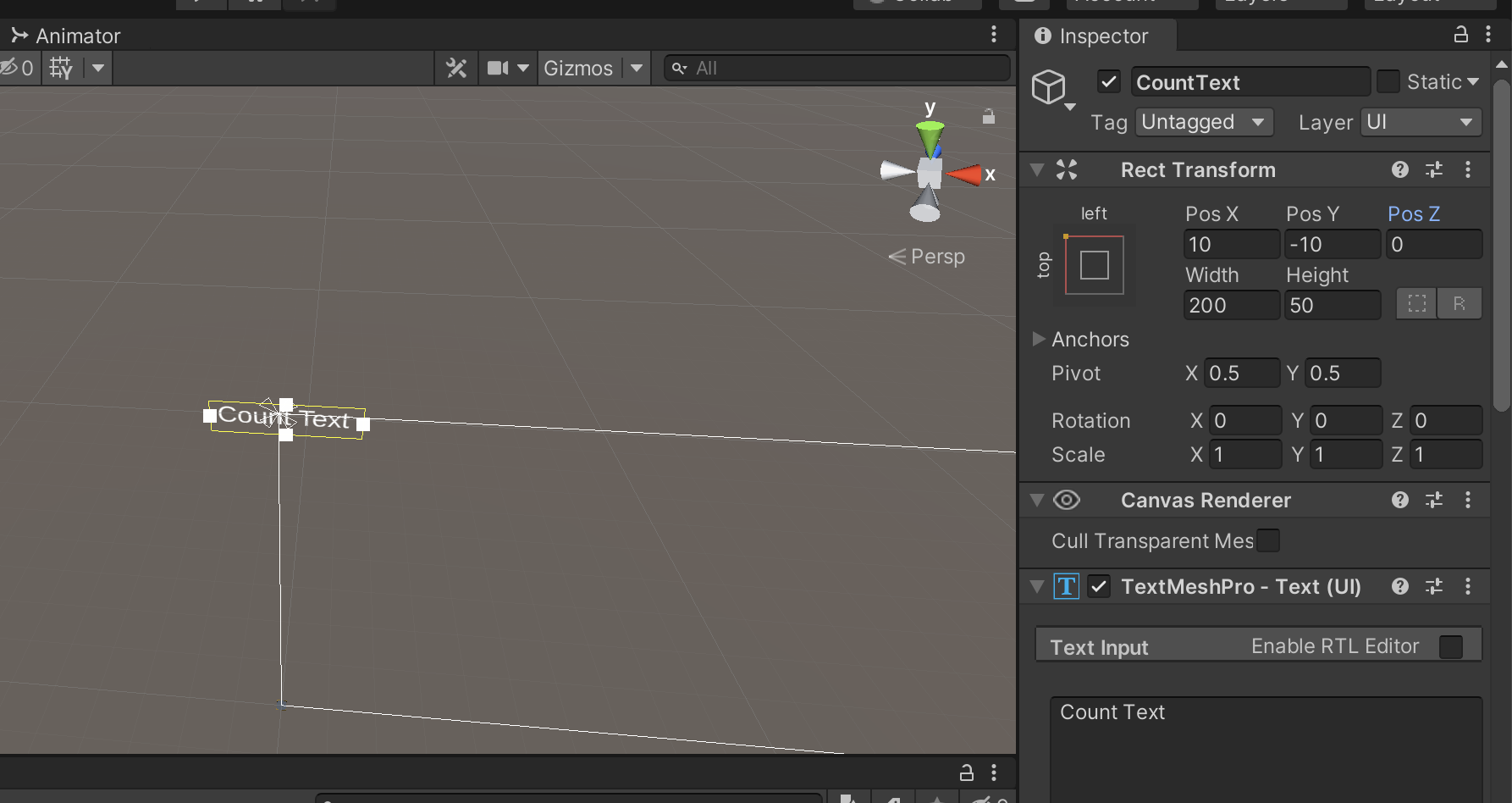This screenshot has height=803, width=1512.
Task: Click the white left gizmo cone
Action: click(897, 170)
